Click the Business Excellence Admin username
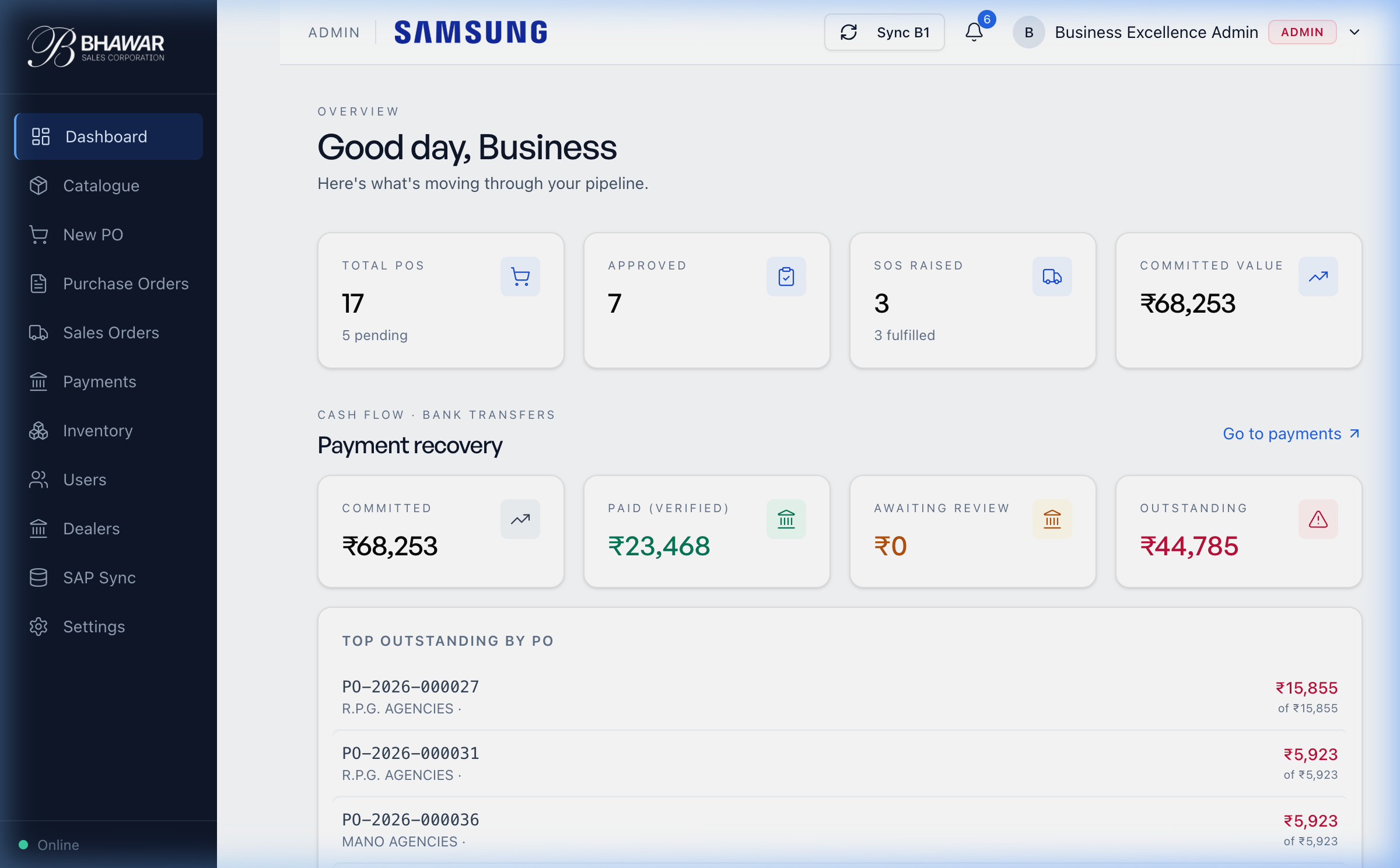 pyautogui.click(x=1156, y=32)
